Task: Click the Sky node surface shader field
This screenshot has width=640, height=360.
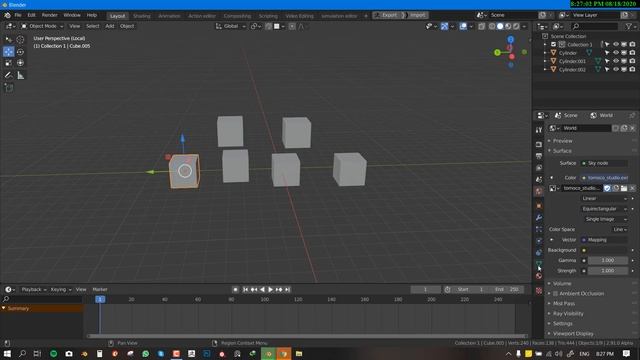Action: (604, 163)
